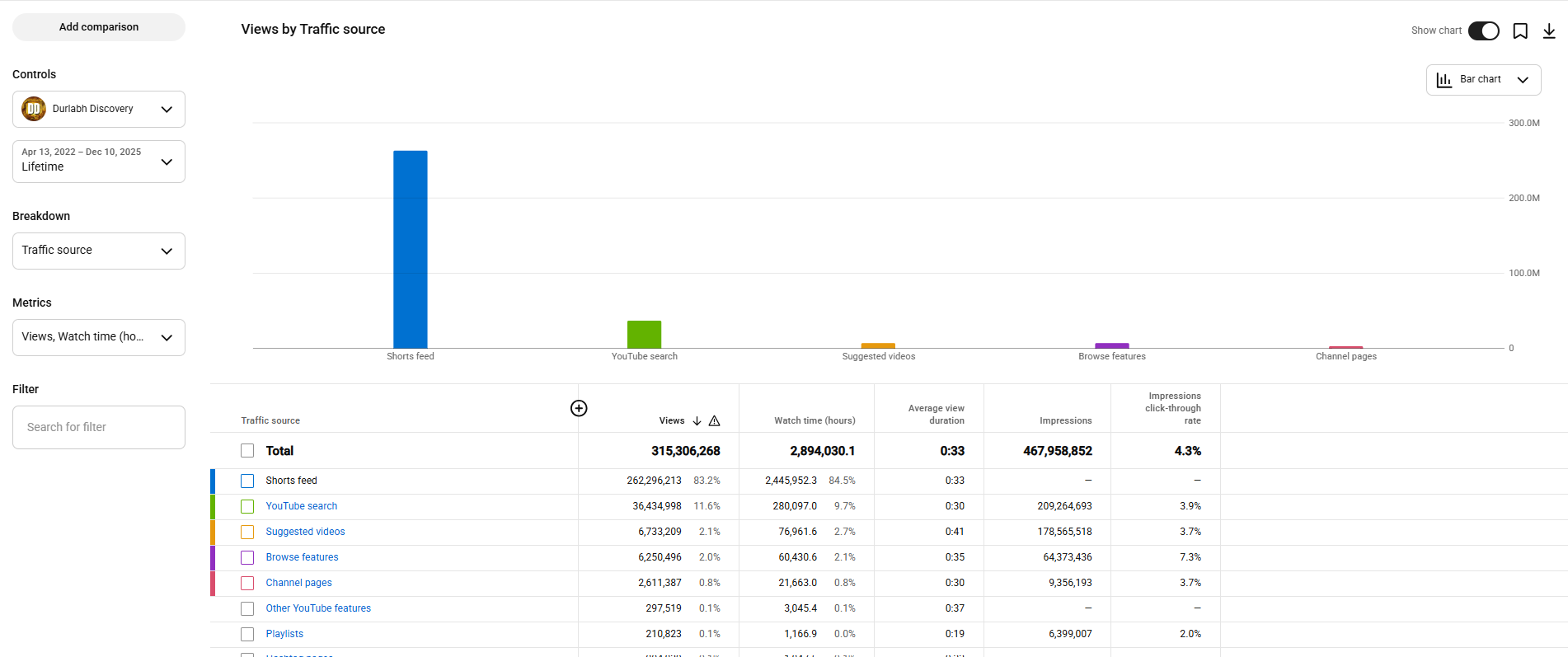Viewport: 1568px width, 657px height.
Task: Open the Suggested videos link
Action: click(305, 532)
